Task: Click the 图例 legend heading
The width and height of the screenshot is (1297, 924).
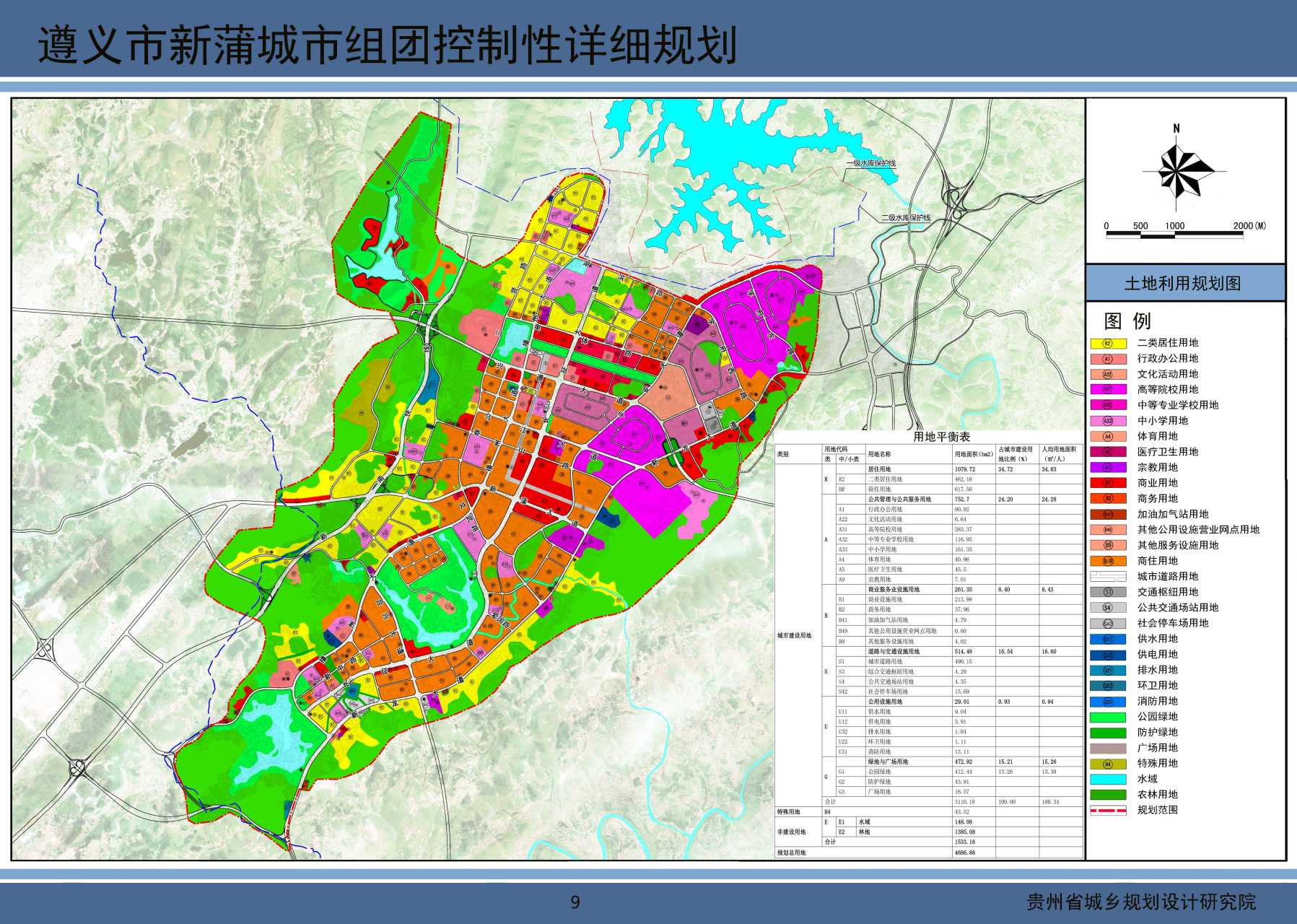Action: 1127,321
